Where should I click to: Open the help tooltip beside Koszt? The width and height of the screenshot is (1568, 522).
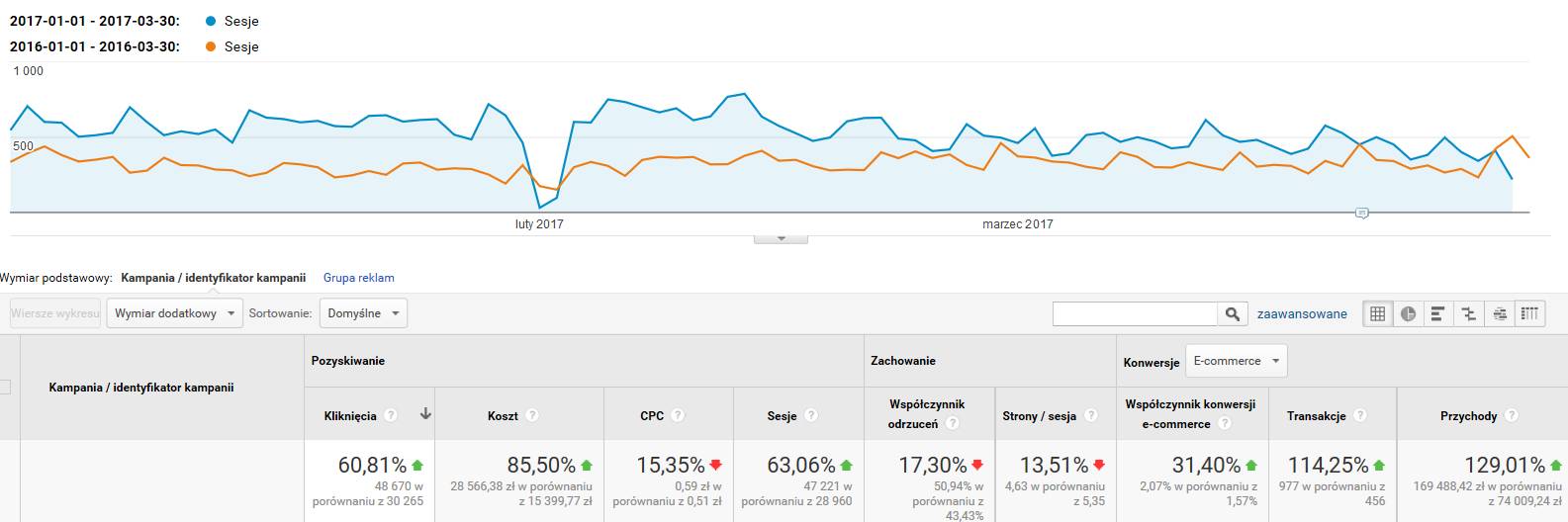(x=531, y=416)
